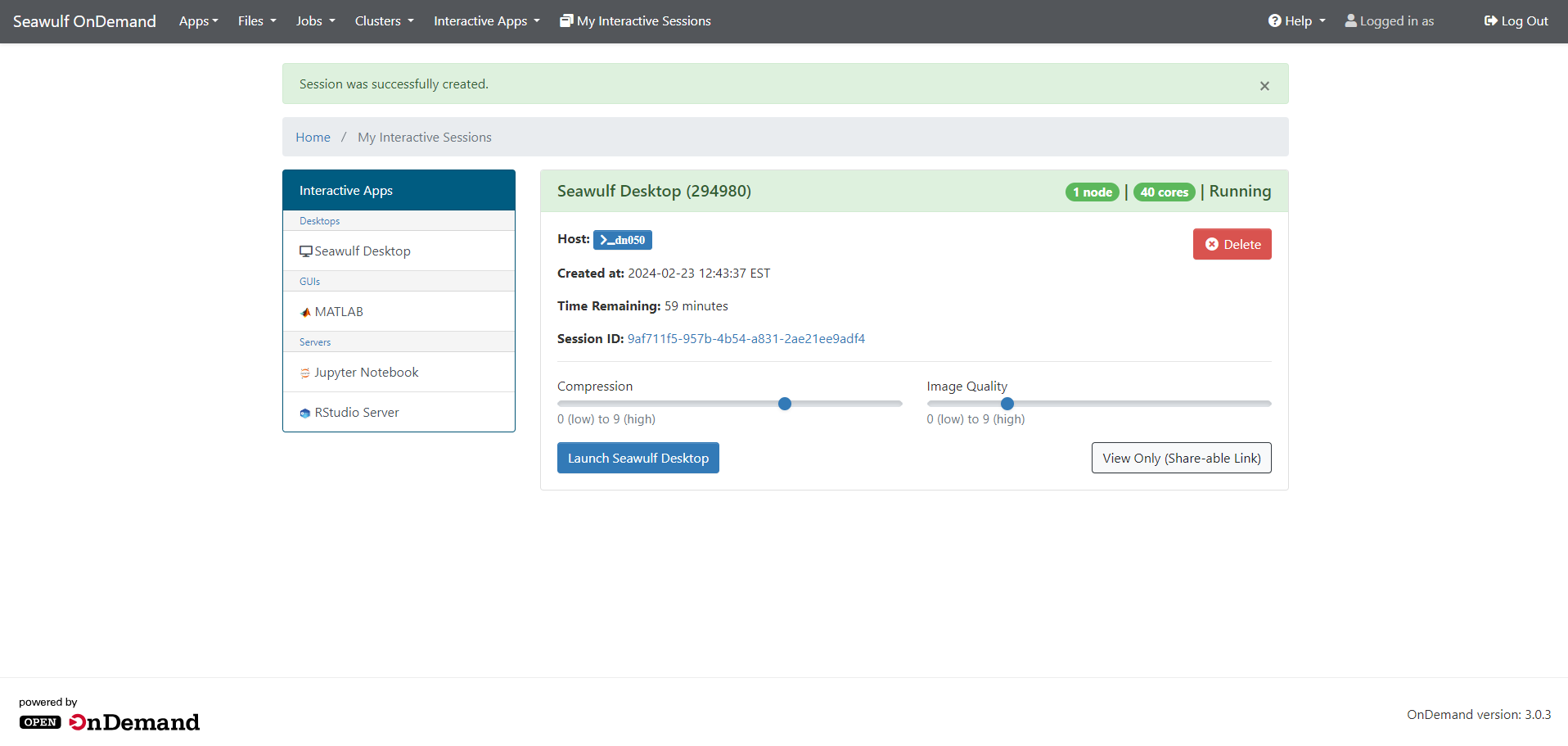Click the Seawulf Desktop (294980) session title
The width and height of the screenshot is (1568, 746).
pos(654,191)
